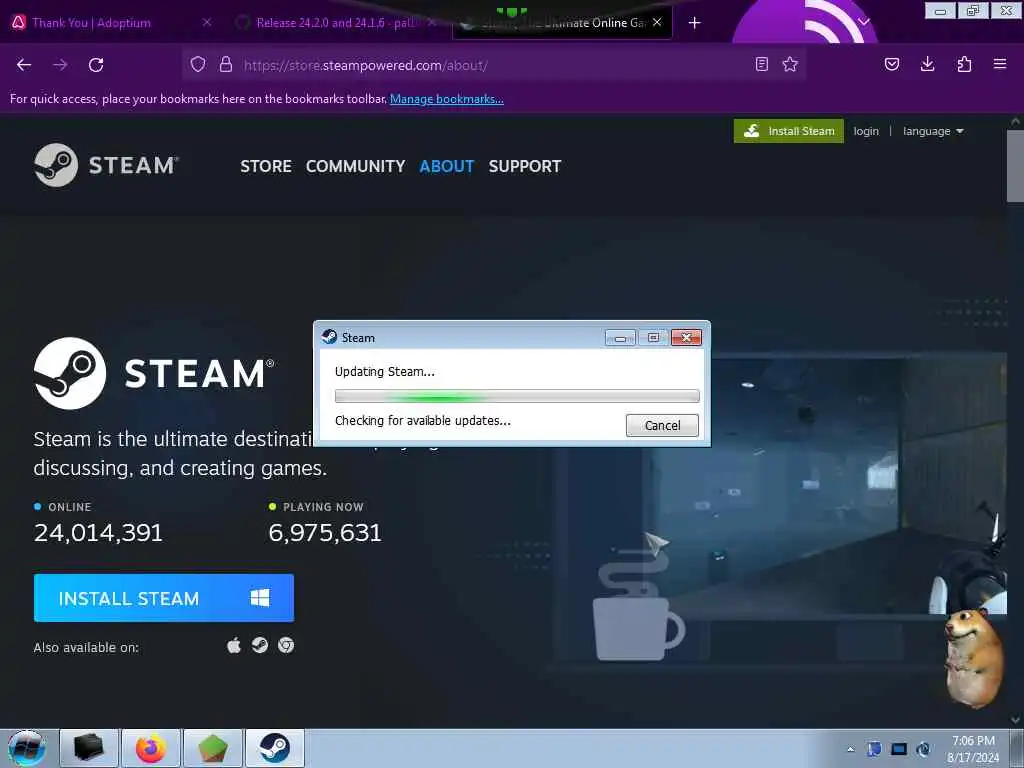Click the Updating Steam progress bar

517,396
